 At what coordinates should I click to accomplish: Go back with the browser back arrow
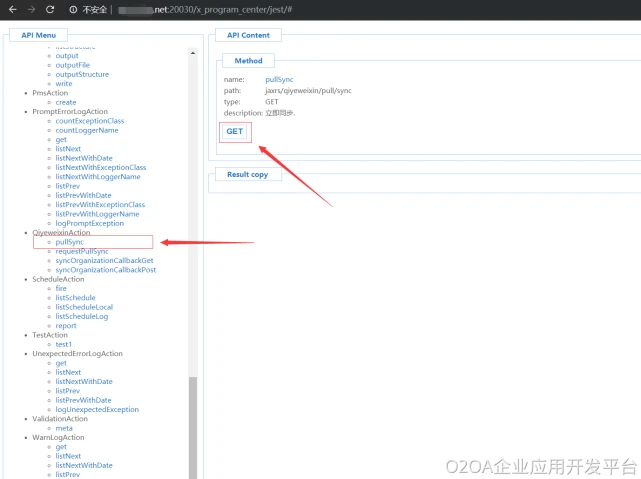[13, 9]
